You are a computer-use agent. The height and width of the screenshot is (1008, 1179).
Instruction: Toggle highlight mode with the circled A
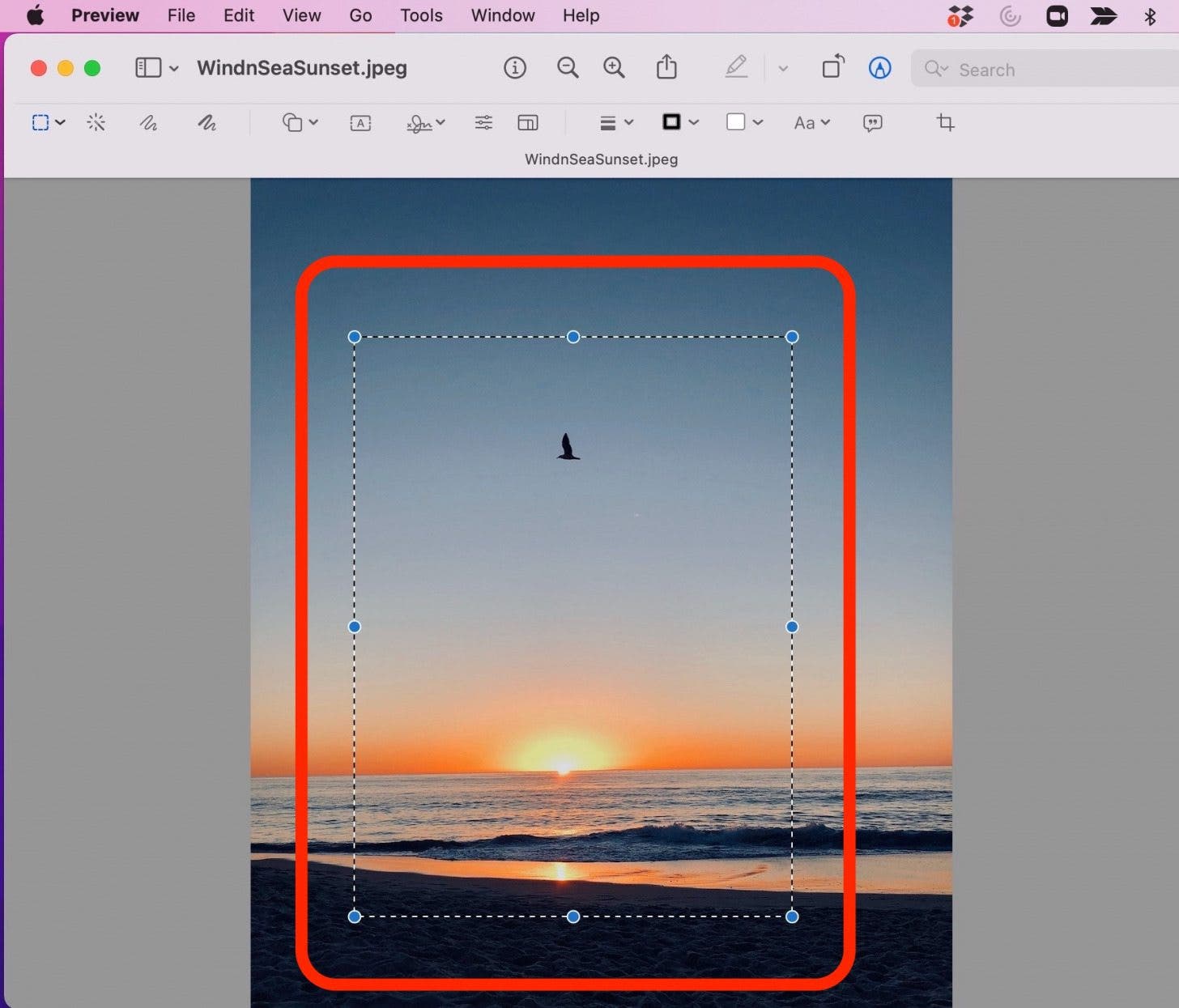880,68
